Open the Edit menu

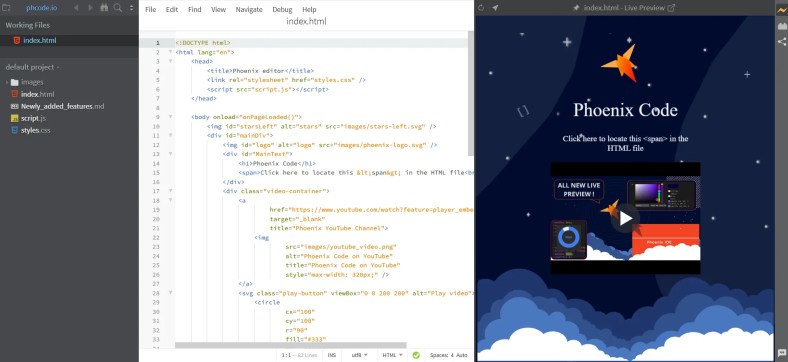point(172,10)
